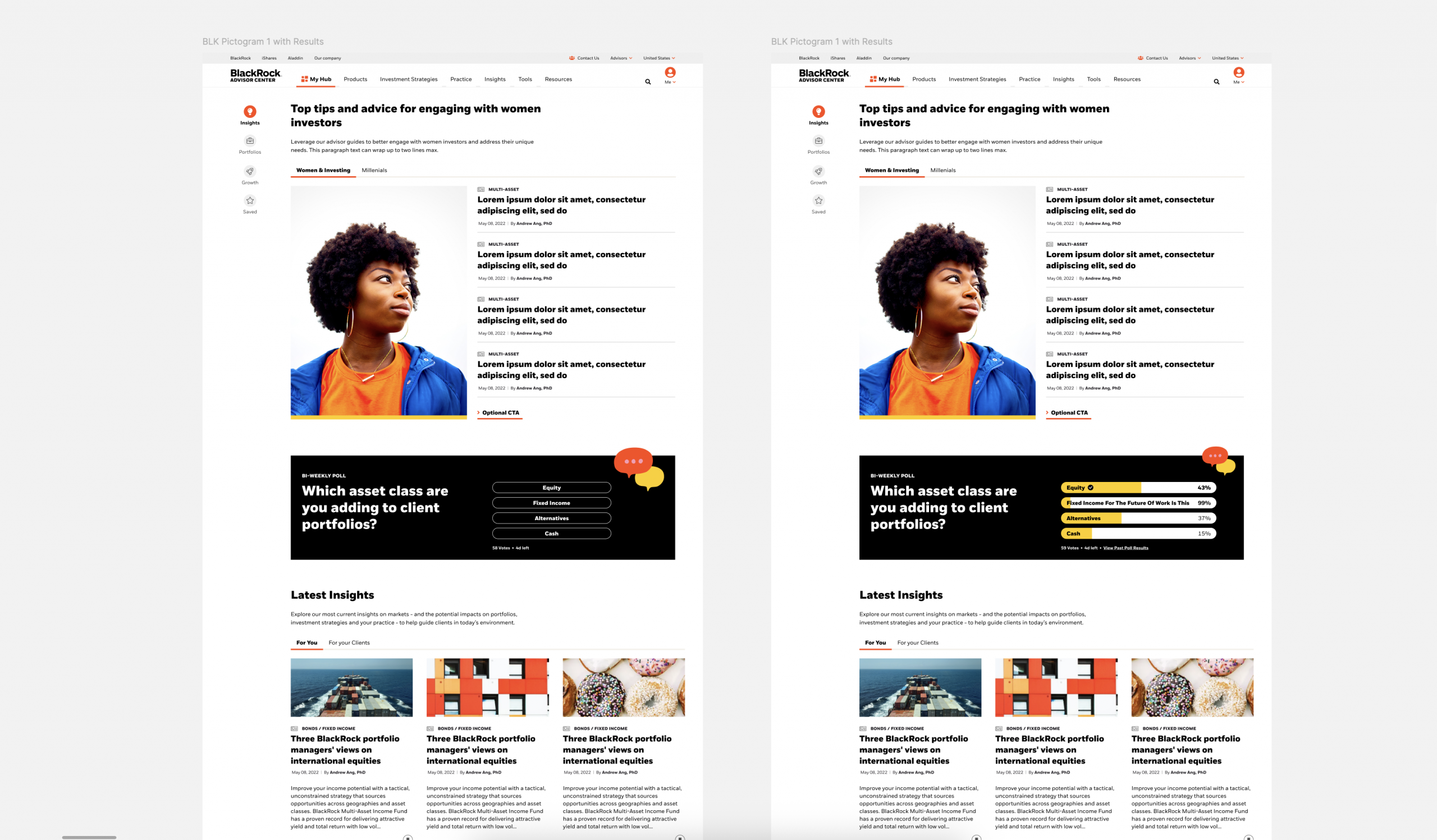The width and height of the screenshot is (1437, 840).
Task: Click iShares link in left frame
Action: 269,58
